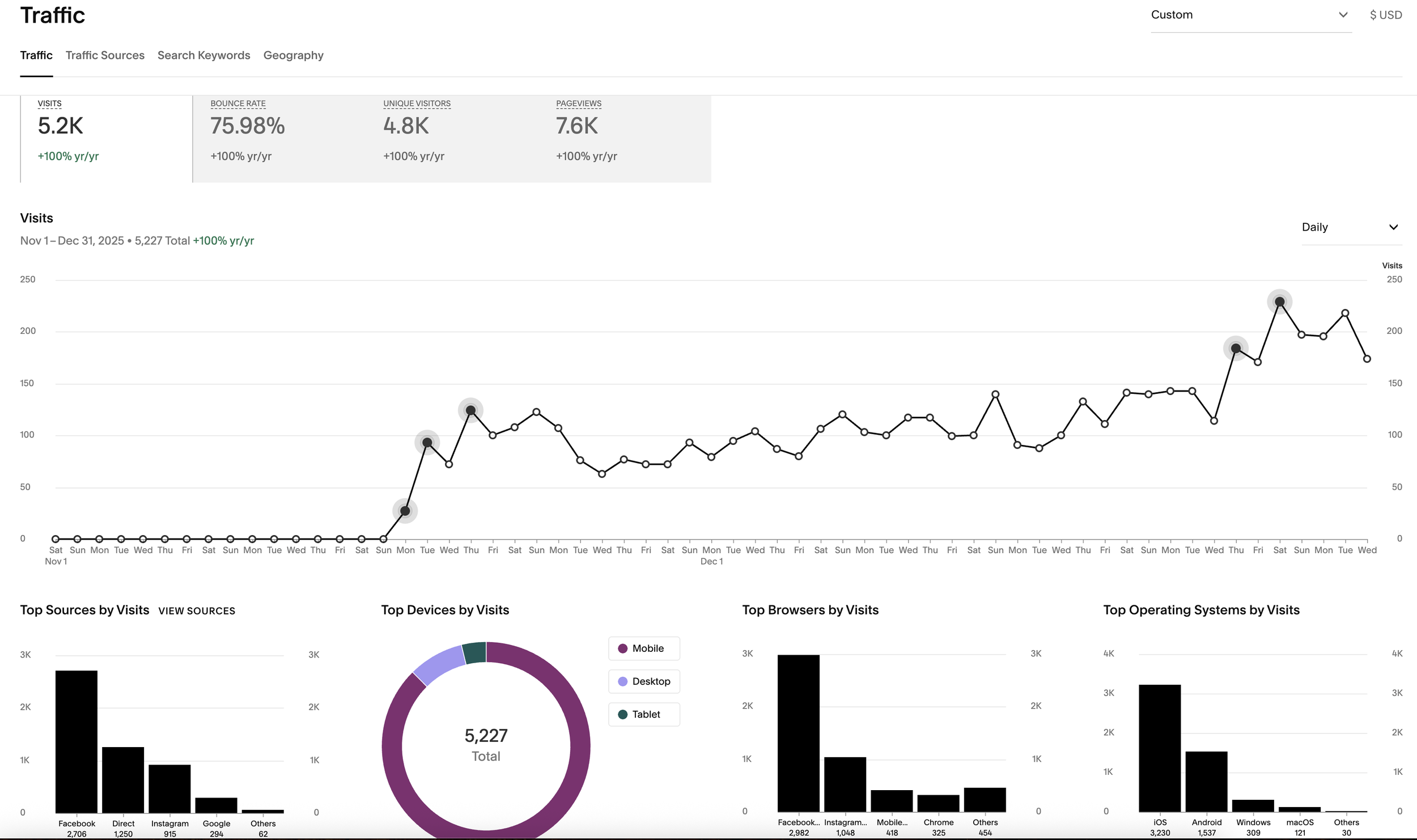The width and height of the screenshot is (1417, 840).
Task: Click the highest highlighted peak data point
Action: point(1279,302)
